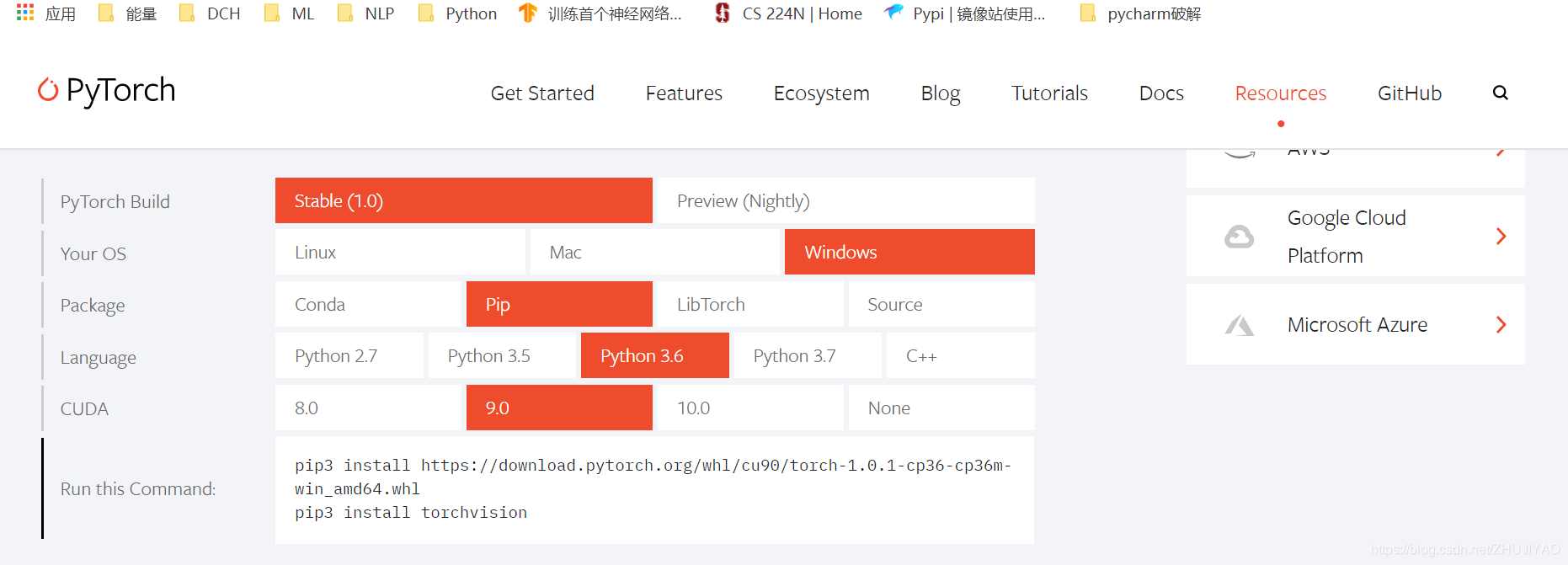Select Stable (1.0) build

(464, 200)
